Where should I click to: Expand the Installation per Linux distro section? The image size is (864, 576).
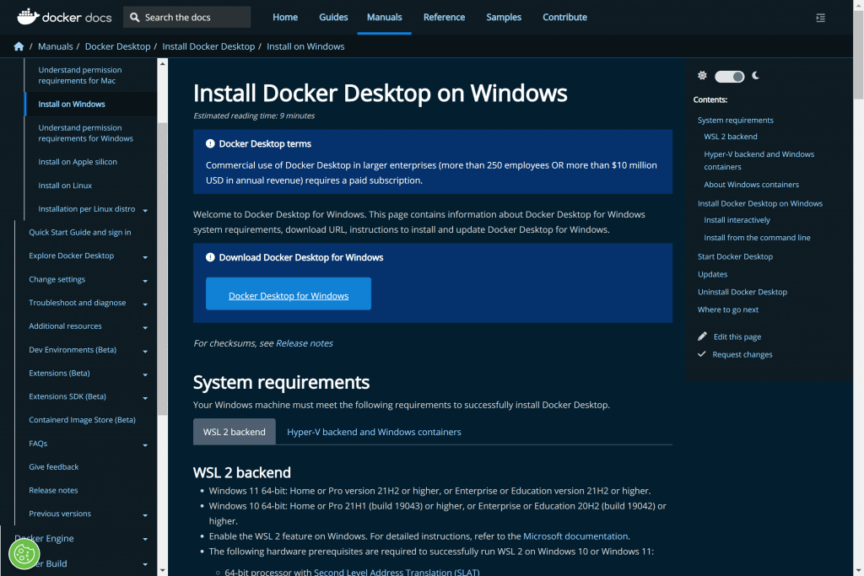[x=143, y=209]
